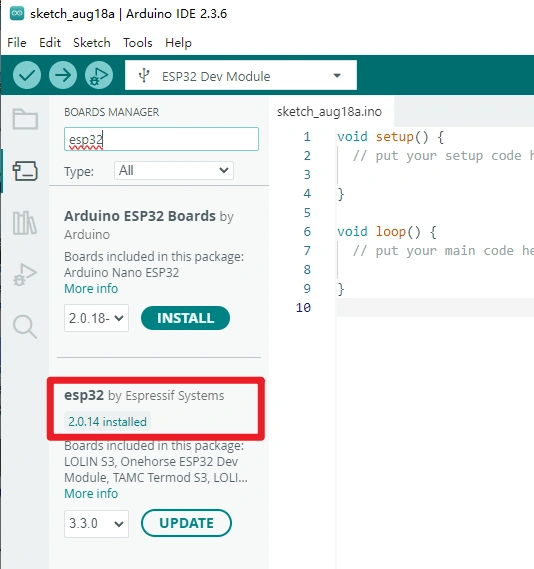Open the Debug panel sidebar icon
This screenshot has width=534, height=569.
(x=25, y=275)
